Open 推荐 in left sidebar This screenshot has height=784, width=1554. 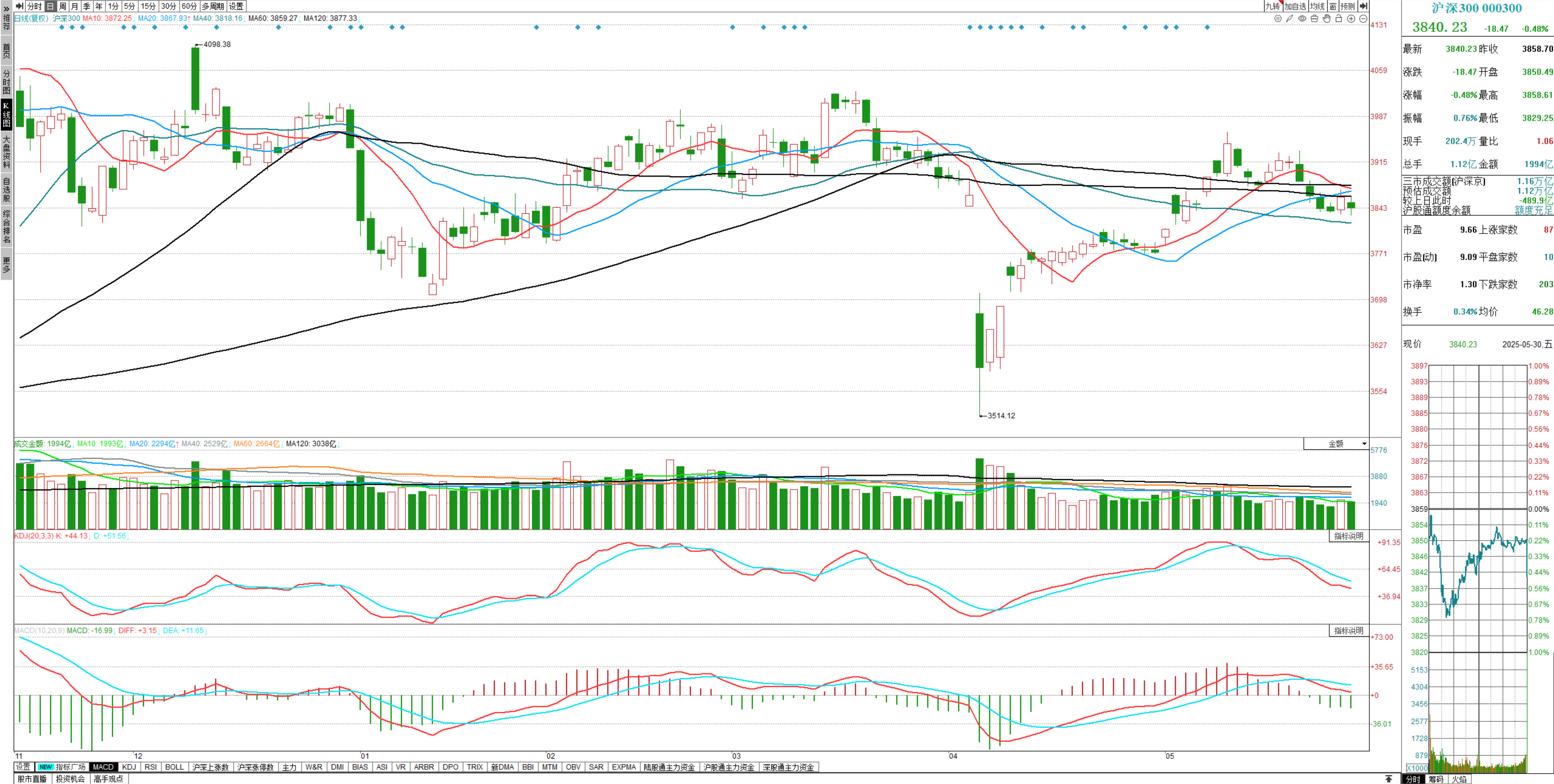6,22
